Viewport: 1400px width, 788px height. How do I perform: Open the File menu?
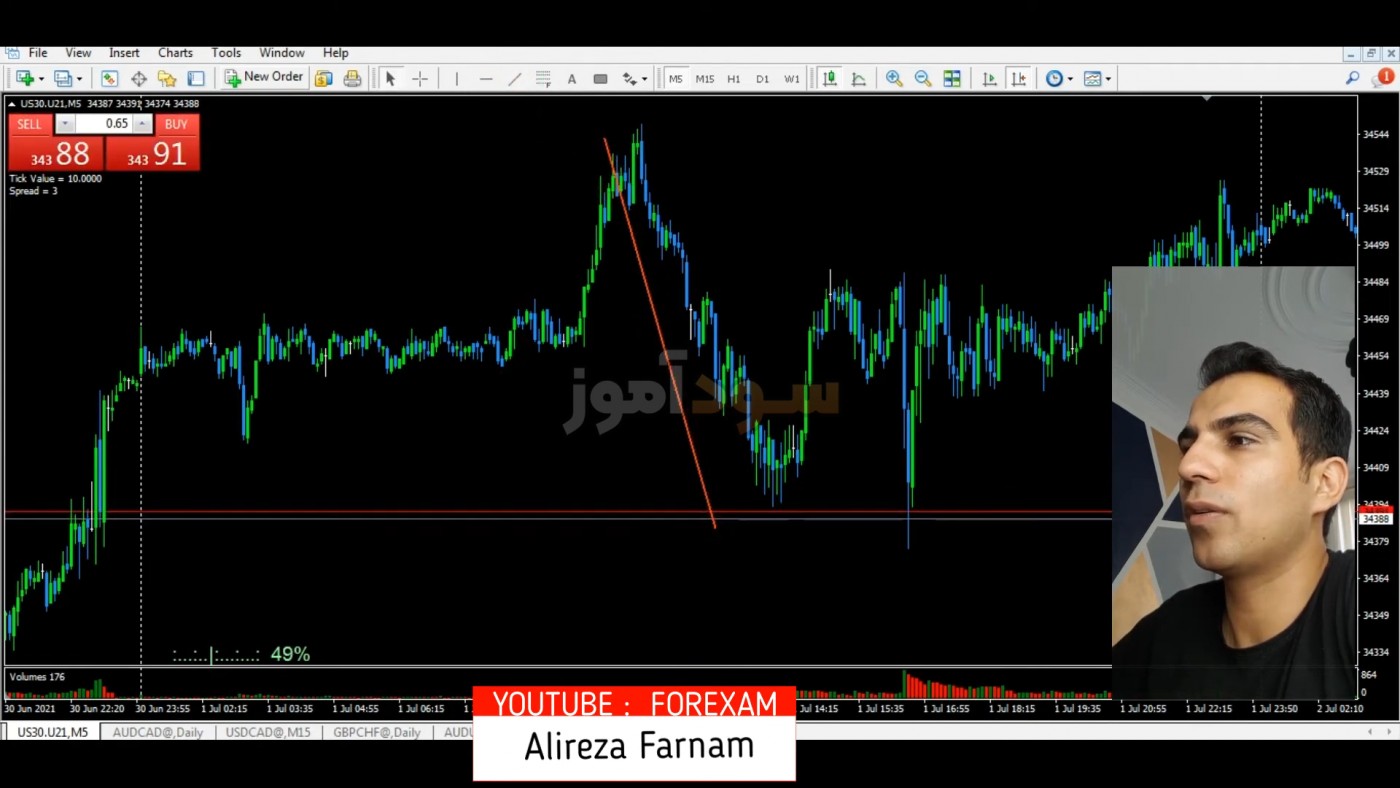[38, 53]
